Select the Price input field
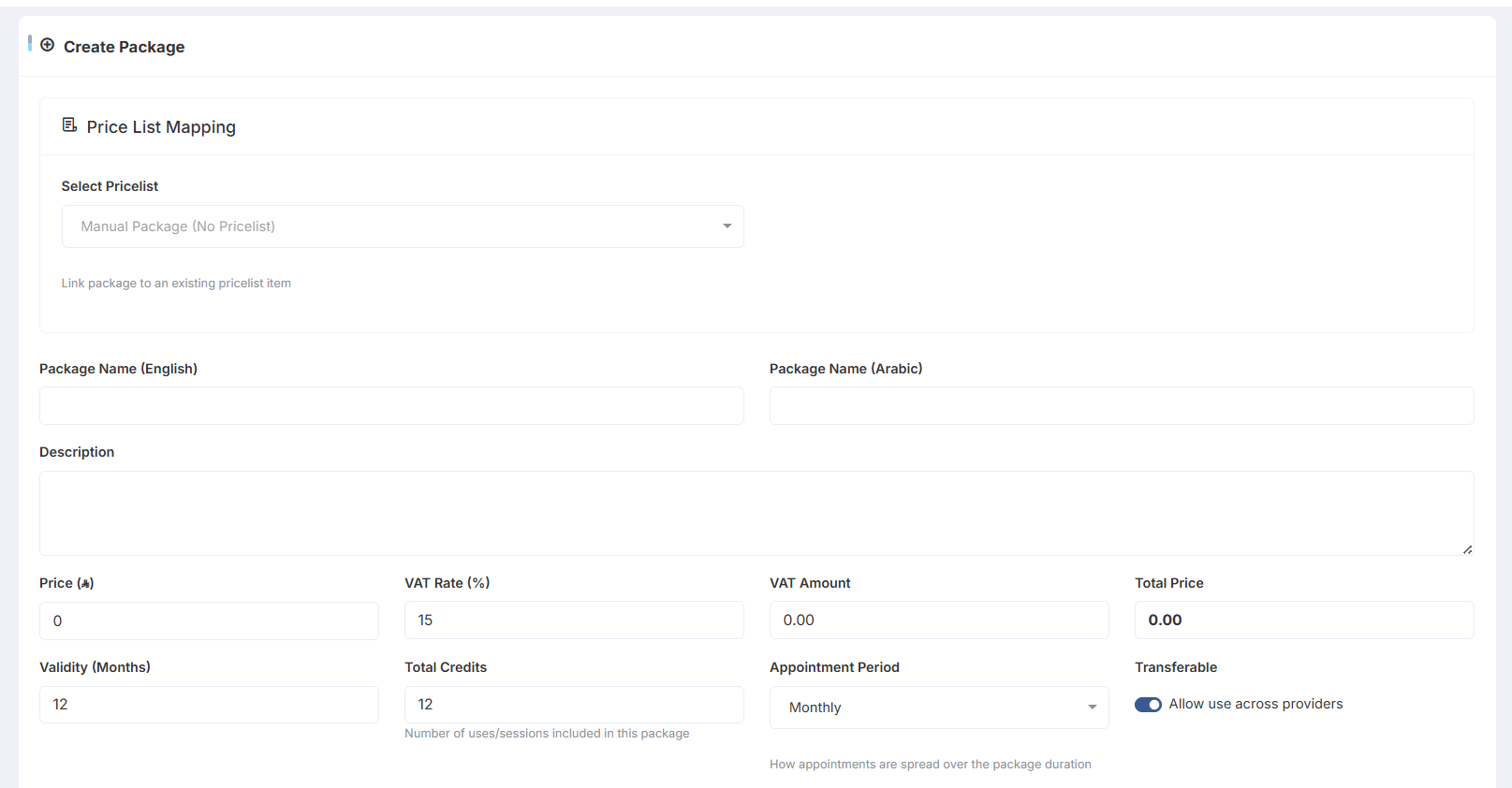Image resolution: width=1512 pixels, height=788 pixels. point(209,620)
